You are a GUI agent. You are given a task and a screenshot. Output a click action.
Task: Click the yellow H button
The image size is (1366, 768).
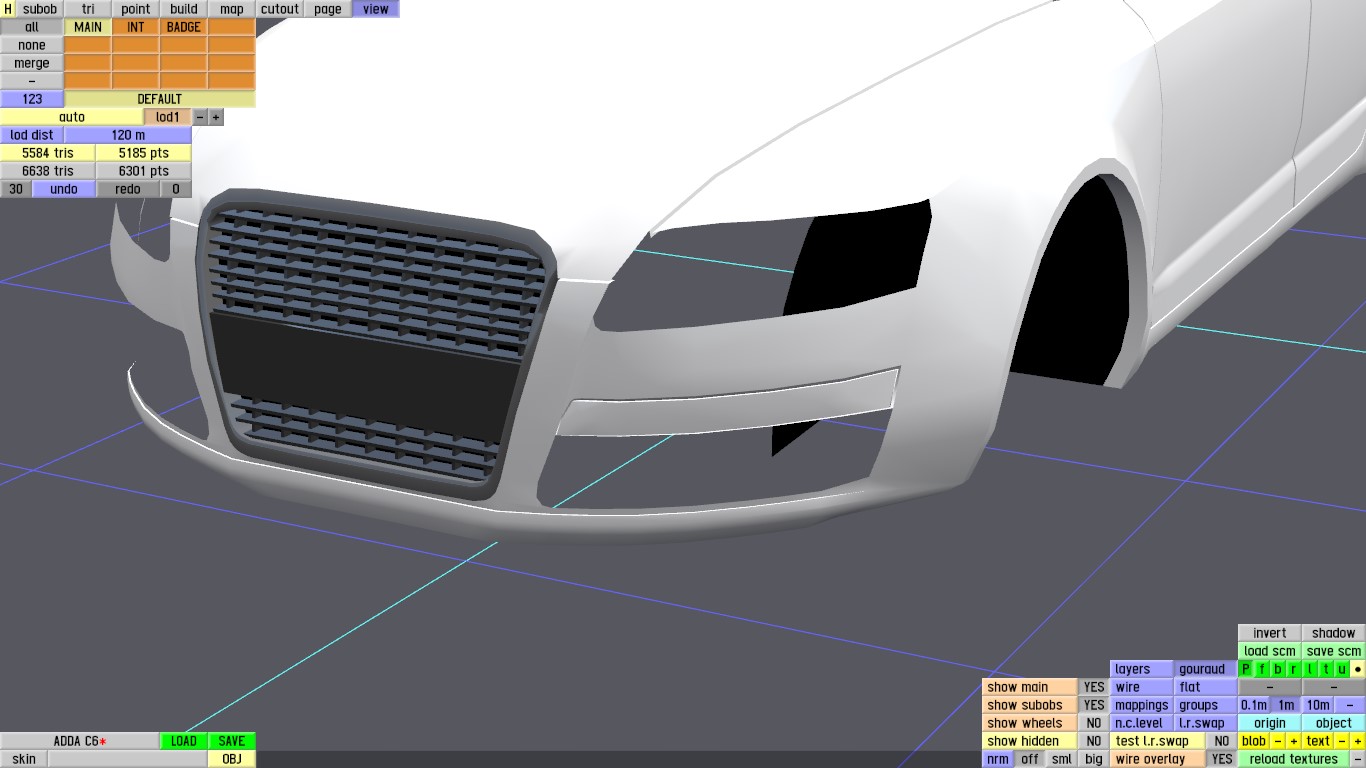[x=8, y=9]
